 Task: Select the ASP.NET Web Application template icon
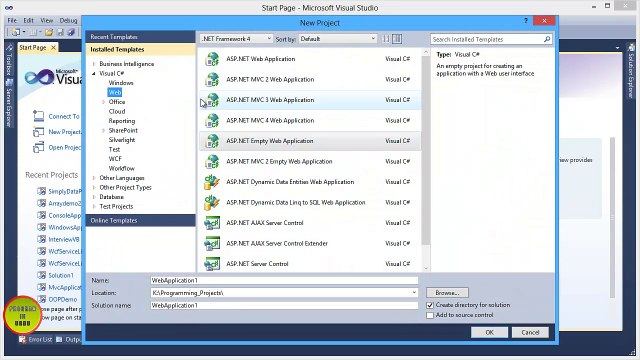tap(212, 59)
